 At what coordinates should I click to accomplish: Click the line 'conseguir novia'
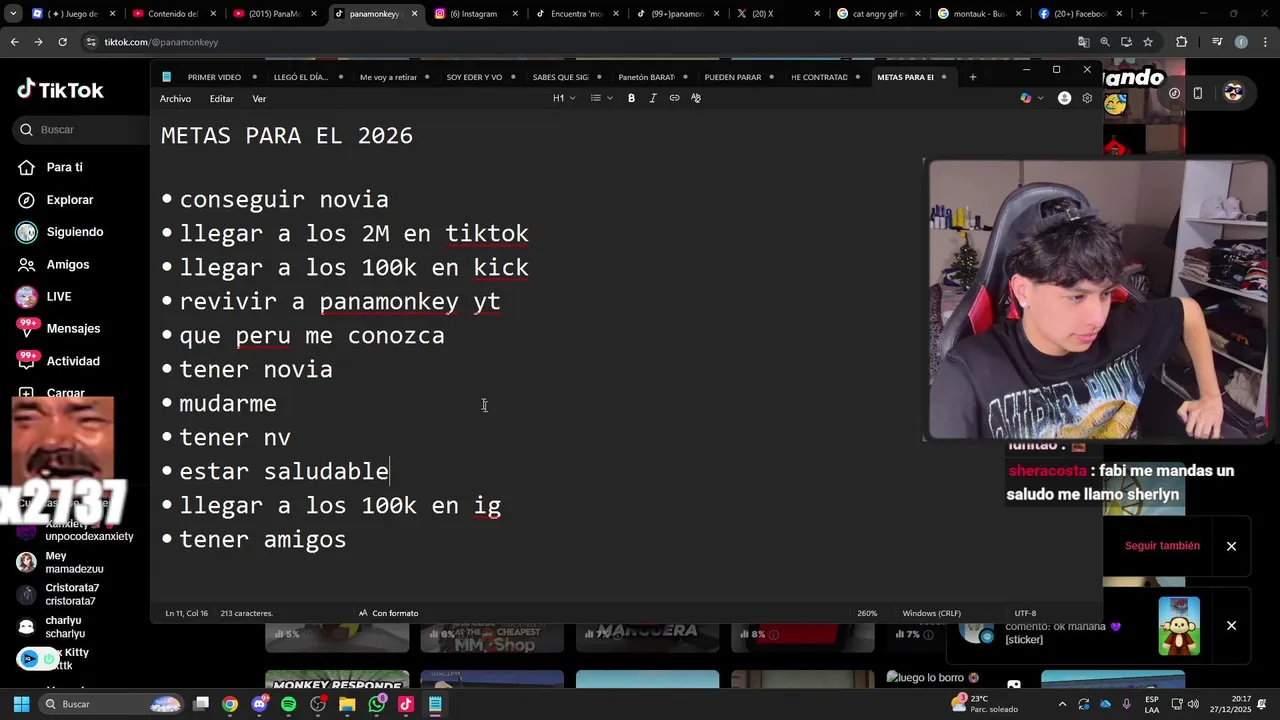(x=284, y=199)
